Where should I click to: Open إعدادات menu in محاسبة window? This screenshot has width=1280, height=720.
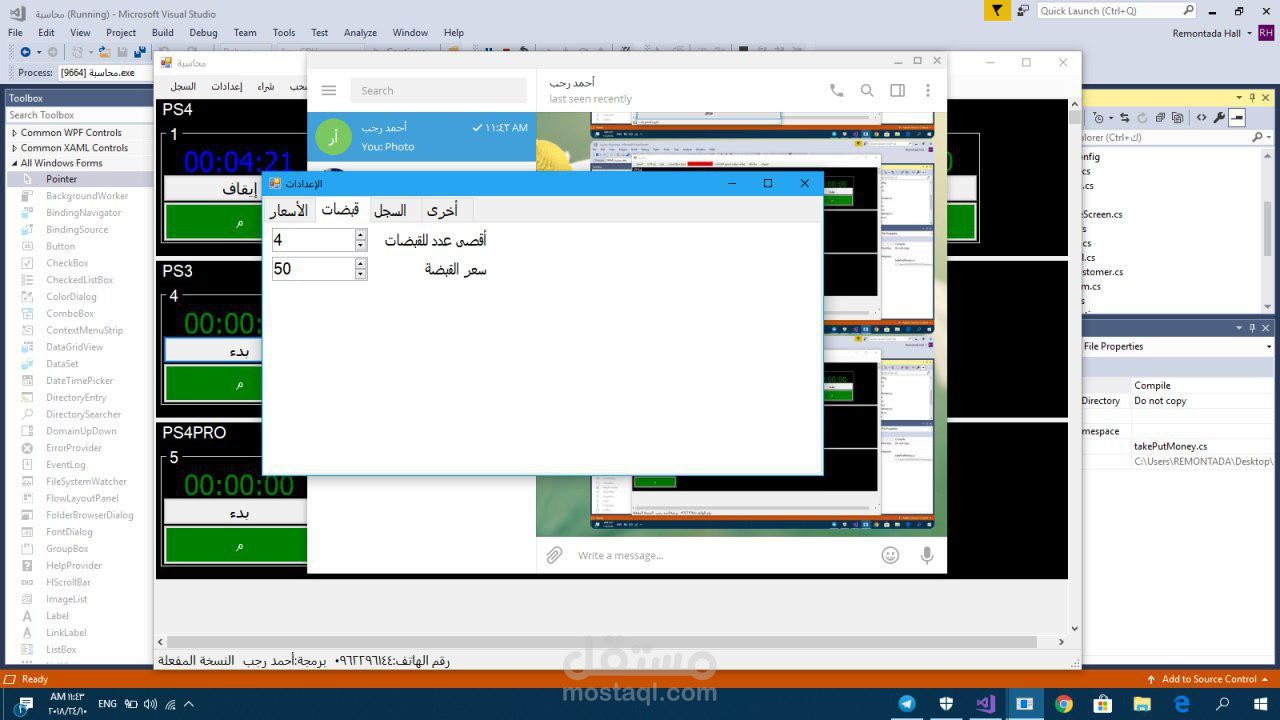(226, 86)
